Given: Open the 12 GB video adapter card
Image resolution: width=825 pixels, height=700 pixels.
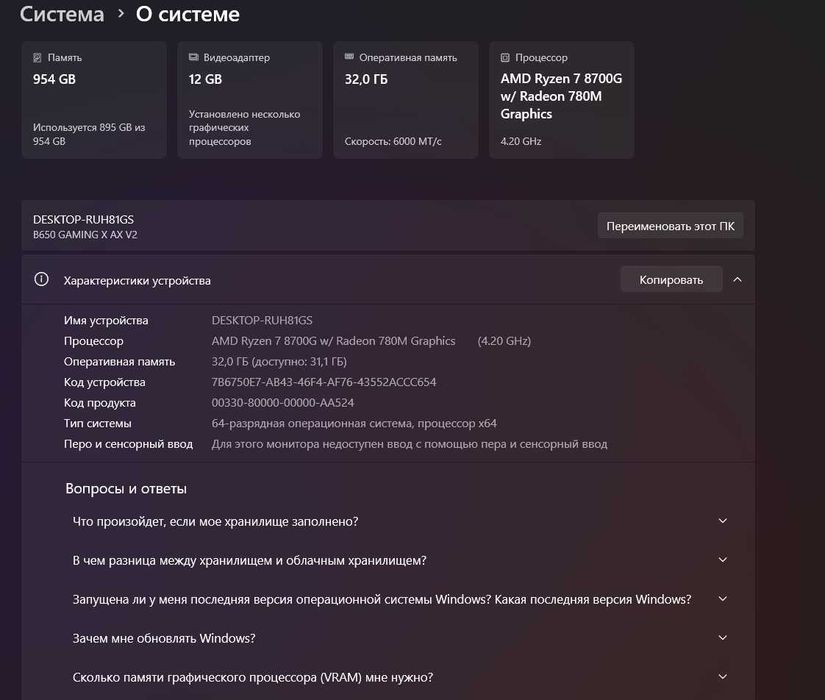Looking at the screenshot, I should pos(250,100).
